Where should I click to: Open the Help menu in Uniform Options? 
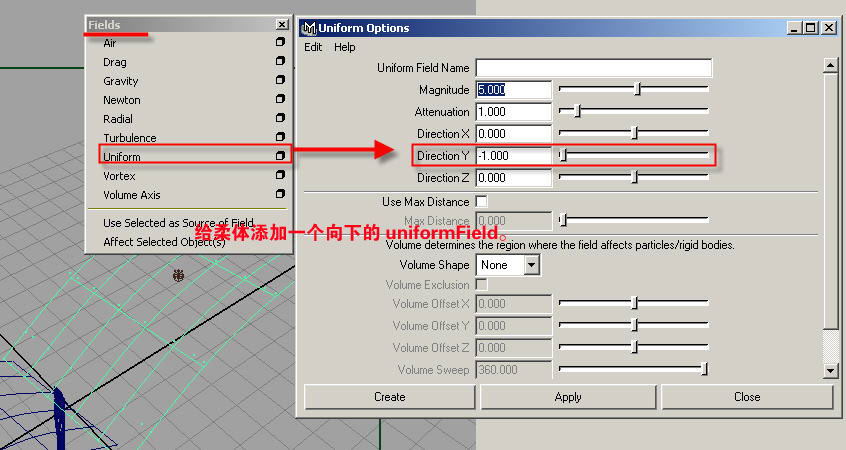(x=344, y=47)
